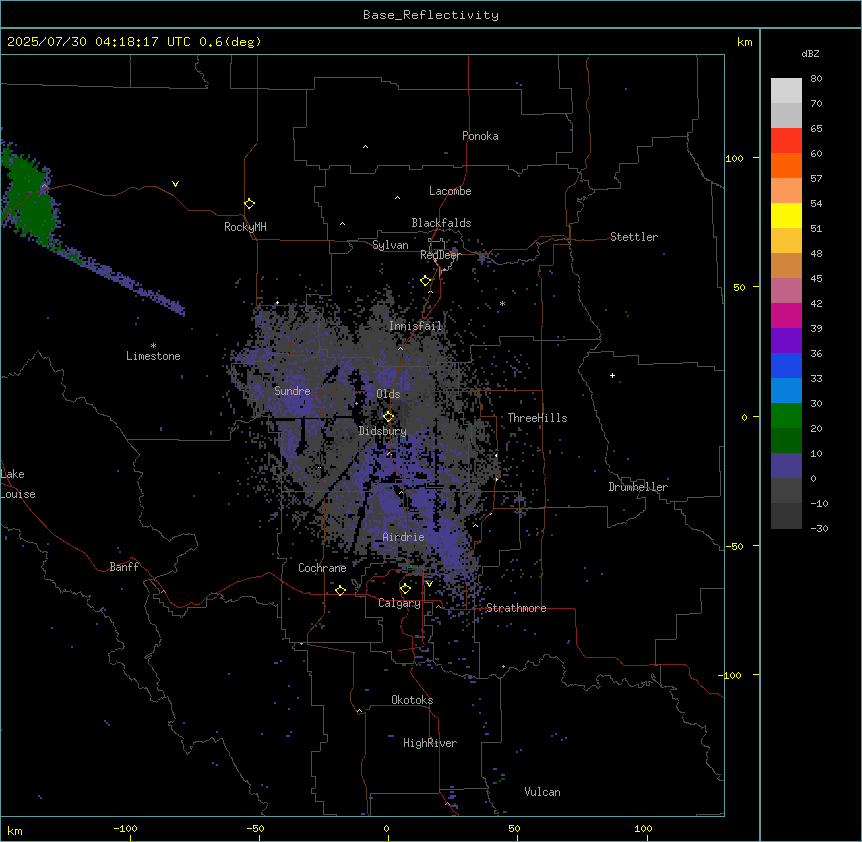
Task: Select the Blackfalds label
Action: pos(441,223)
